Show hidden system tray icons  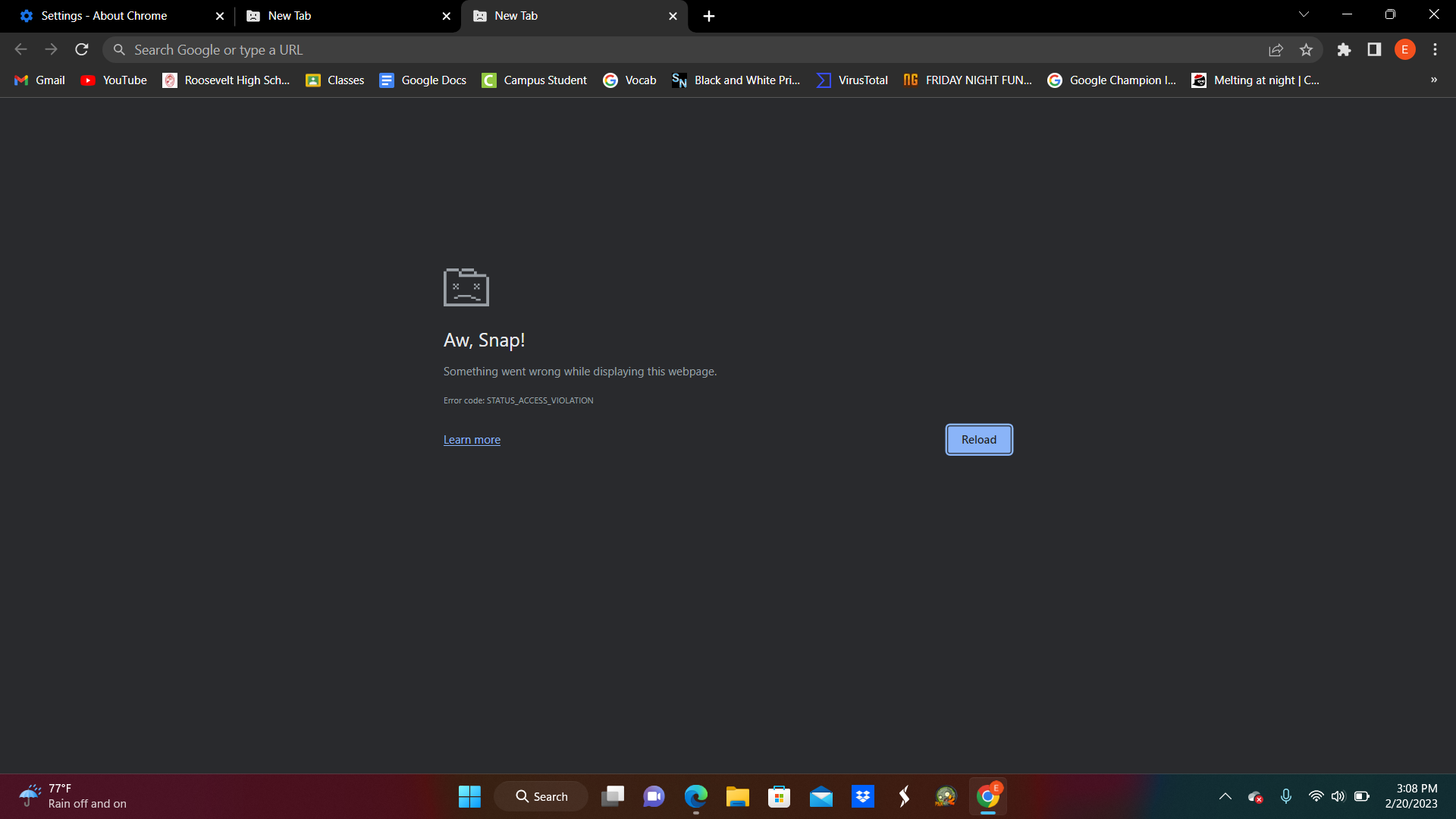(1225, 796)
